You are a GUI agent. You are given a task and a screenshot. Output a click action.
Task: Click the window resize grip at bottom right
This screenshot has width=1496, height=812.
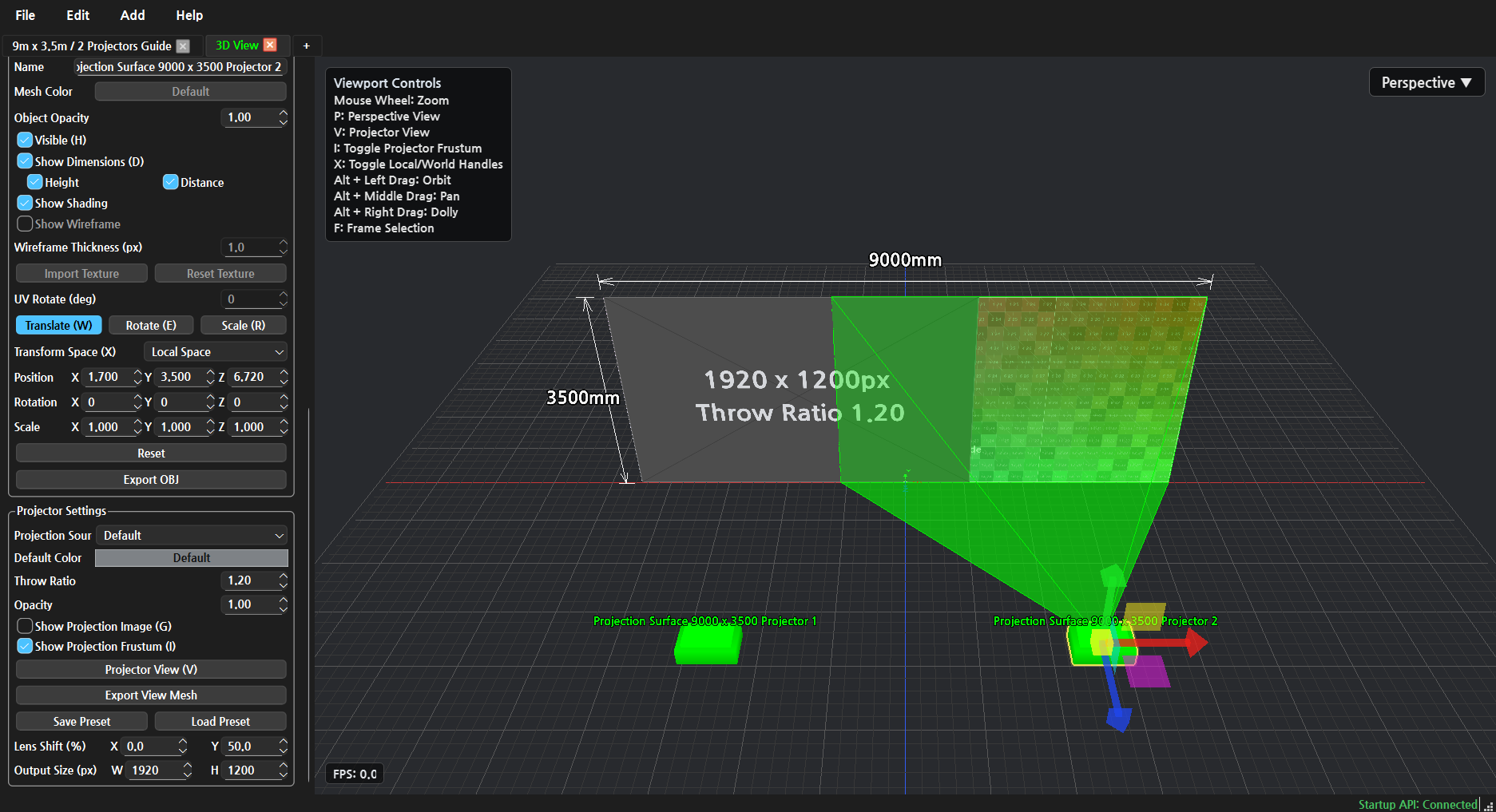[x=1488, y=805]
